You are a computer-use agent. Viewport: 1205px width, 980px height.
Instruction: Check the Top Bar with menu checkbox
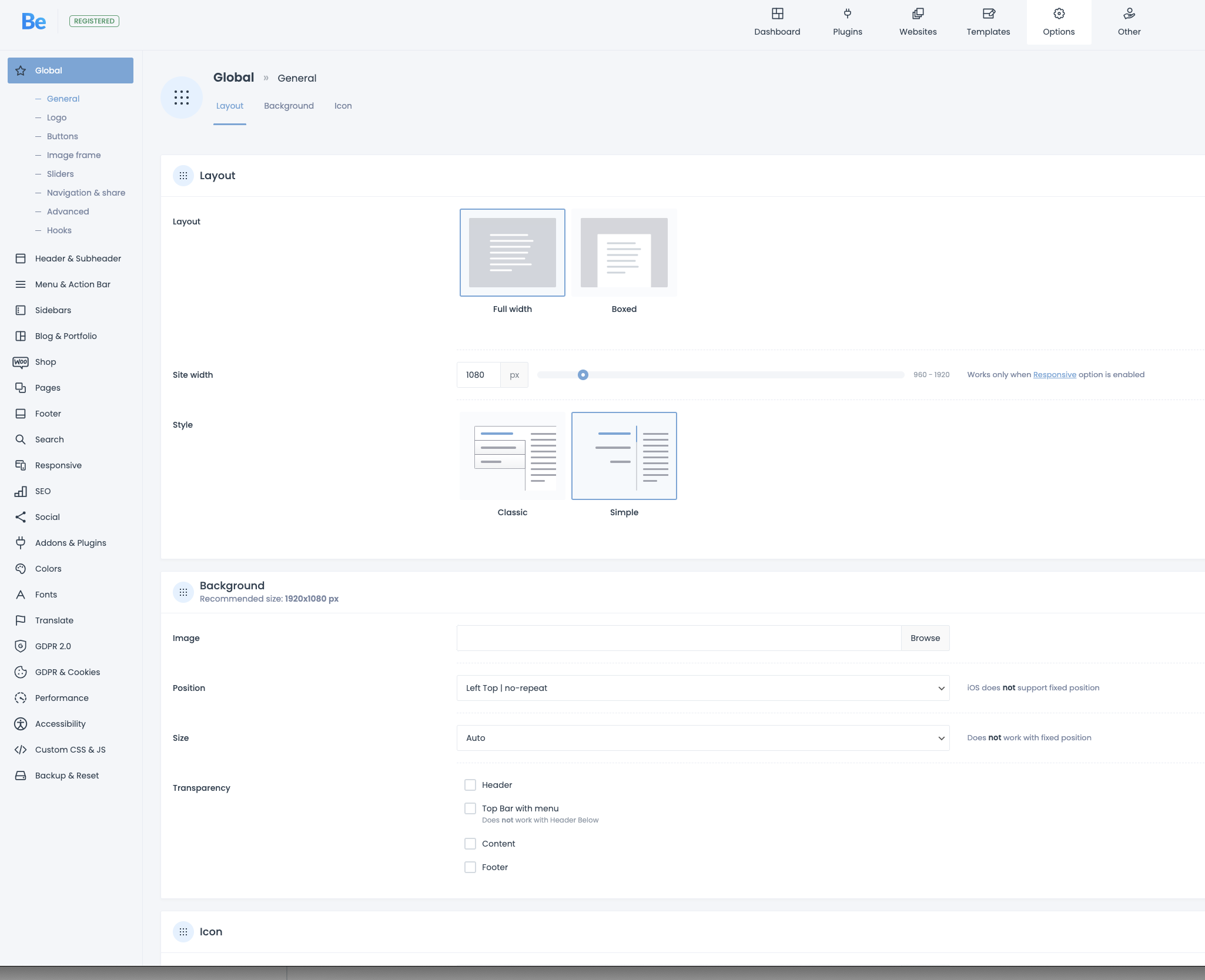click(470, 808)
